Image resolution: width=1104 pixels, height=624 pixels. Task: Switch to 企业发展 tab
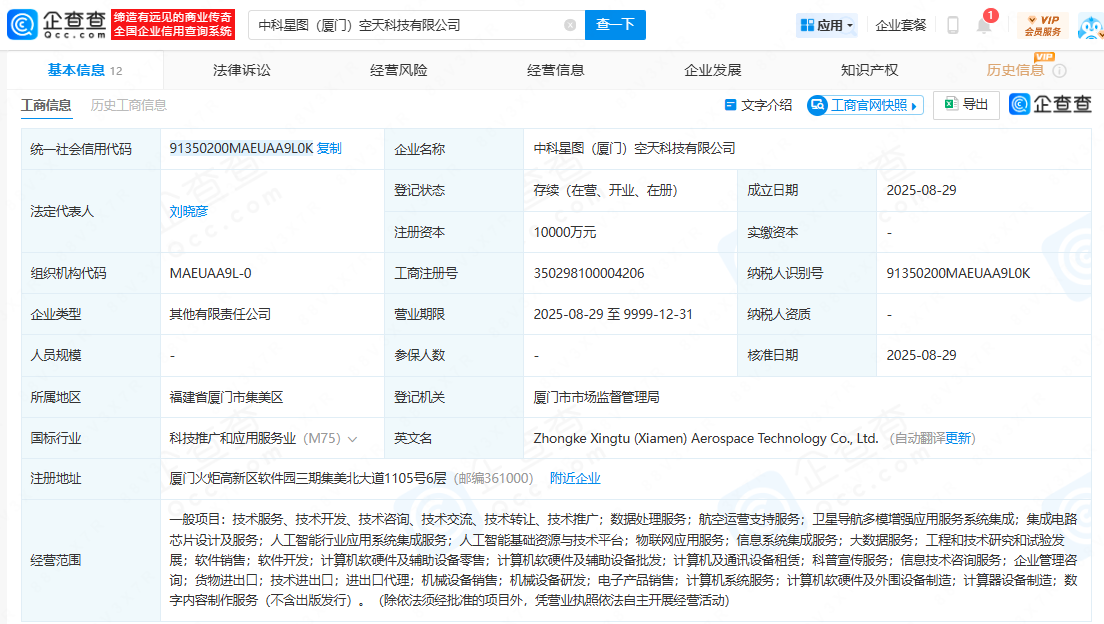point(713,70)
